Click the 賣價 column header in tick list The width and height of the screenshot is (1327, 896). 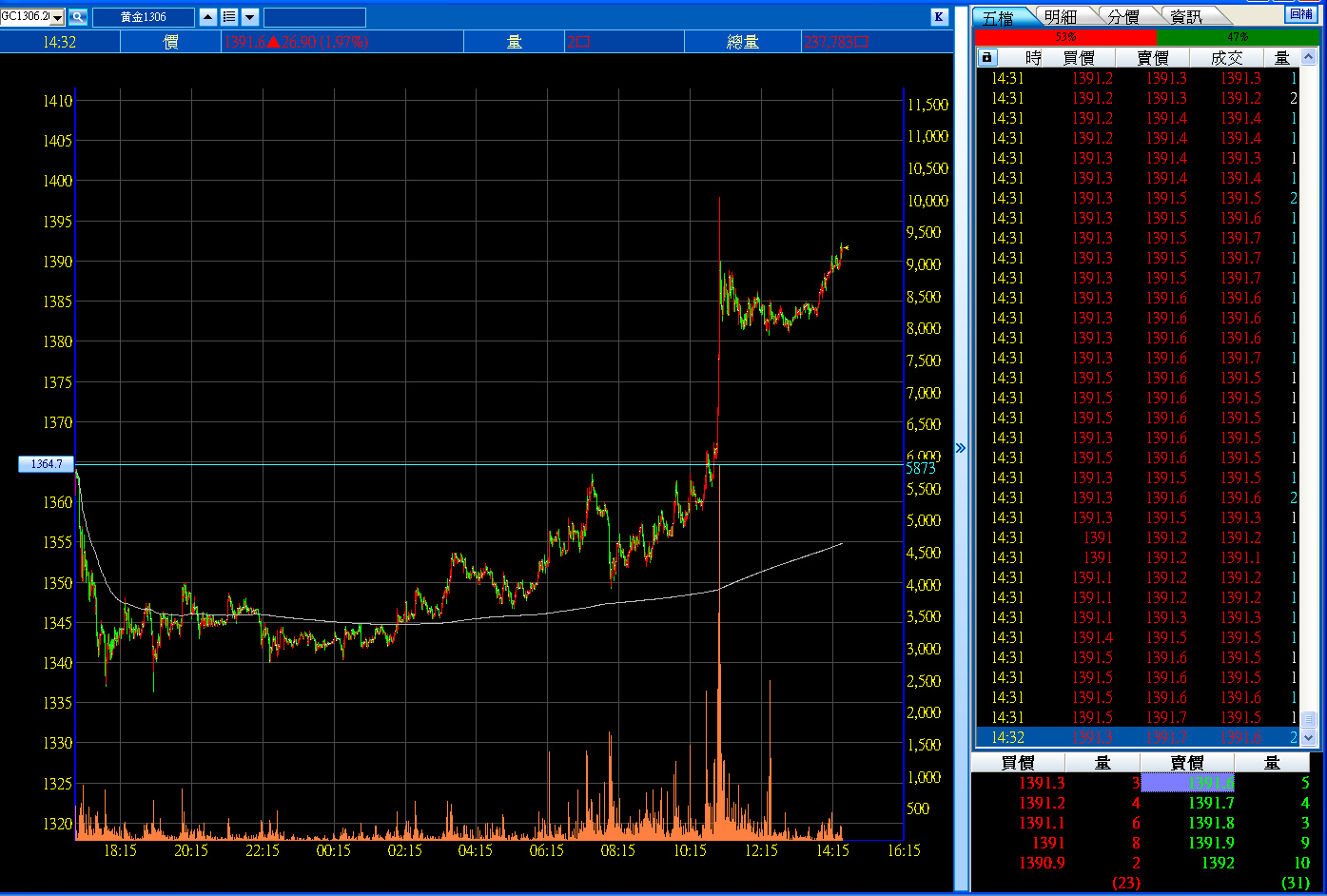(x=1153, y=58)
